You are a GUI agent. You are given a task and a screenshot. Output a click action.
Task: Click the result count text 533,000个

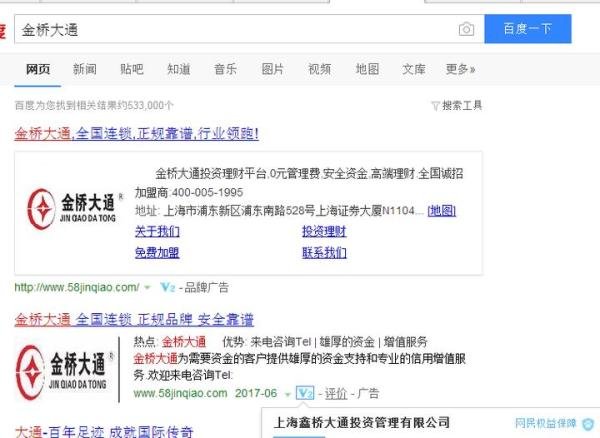151,105
